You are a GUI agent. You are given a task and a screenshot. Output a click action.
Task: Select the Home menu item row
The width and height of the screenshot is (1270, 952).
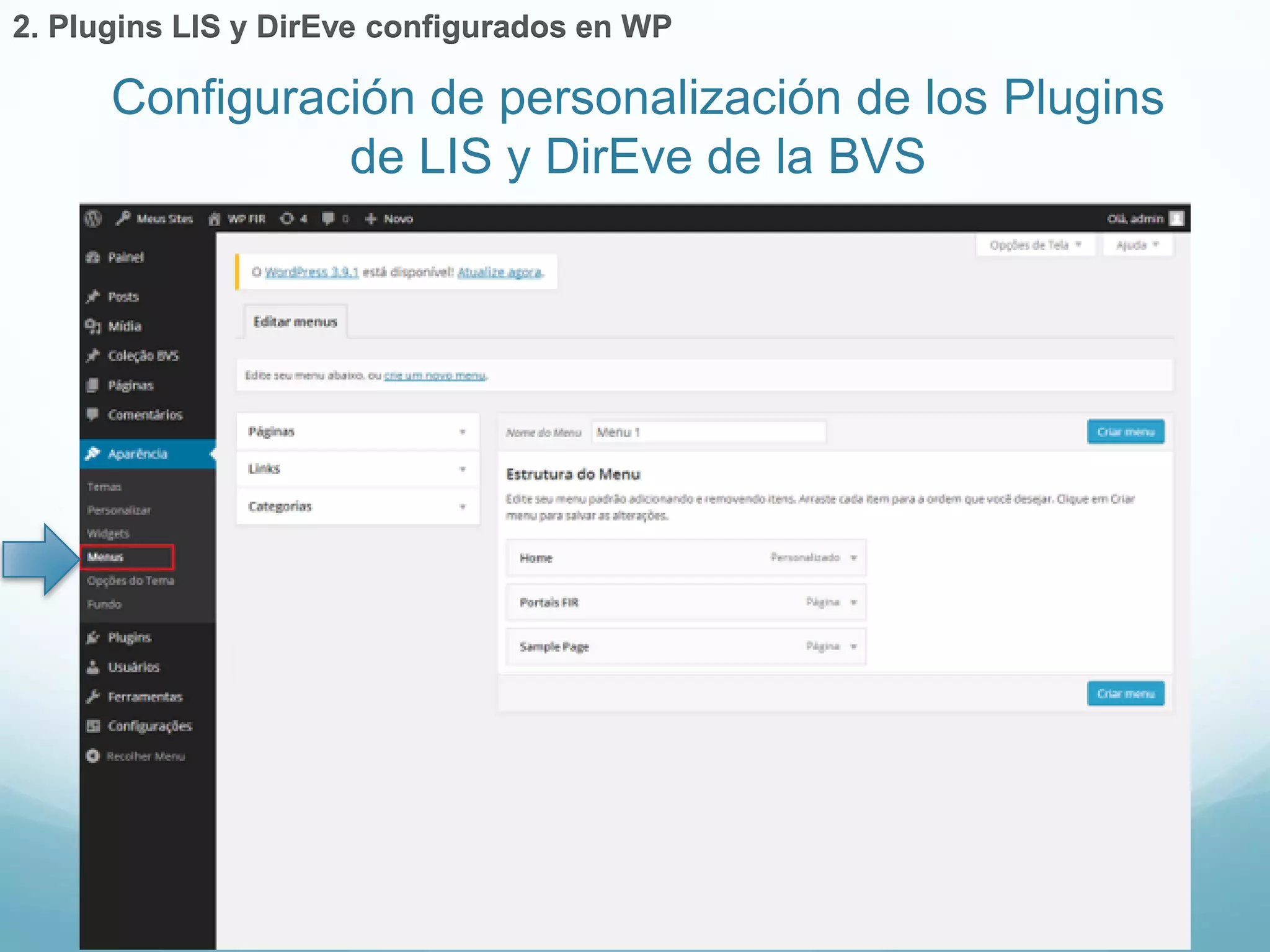click(686, 558)
